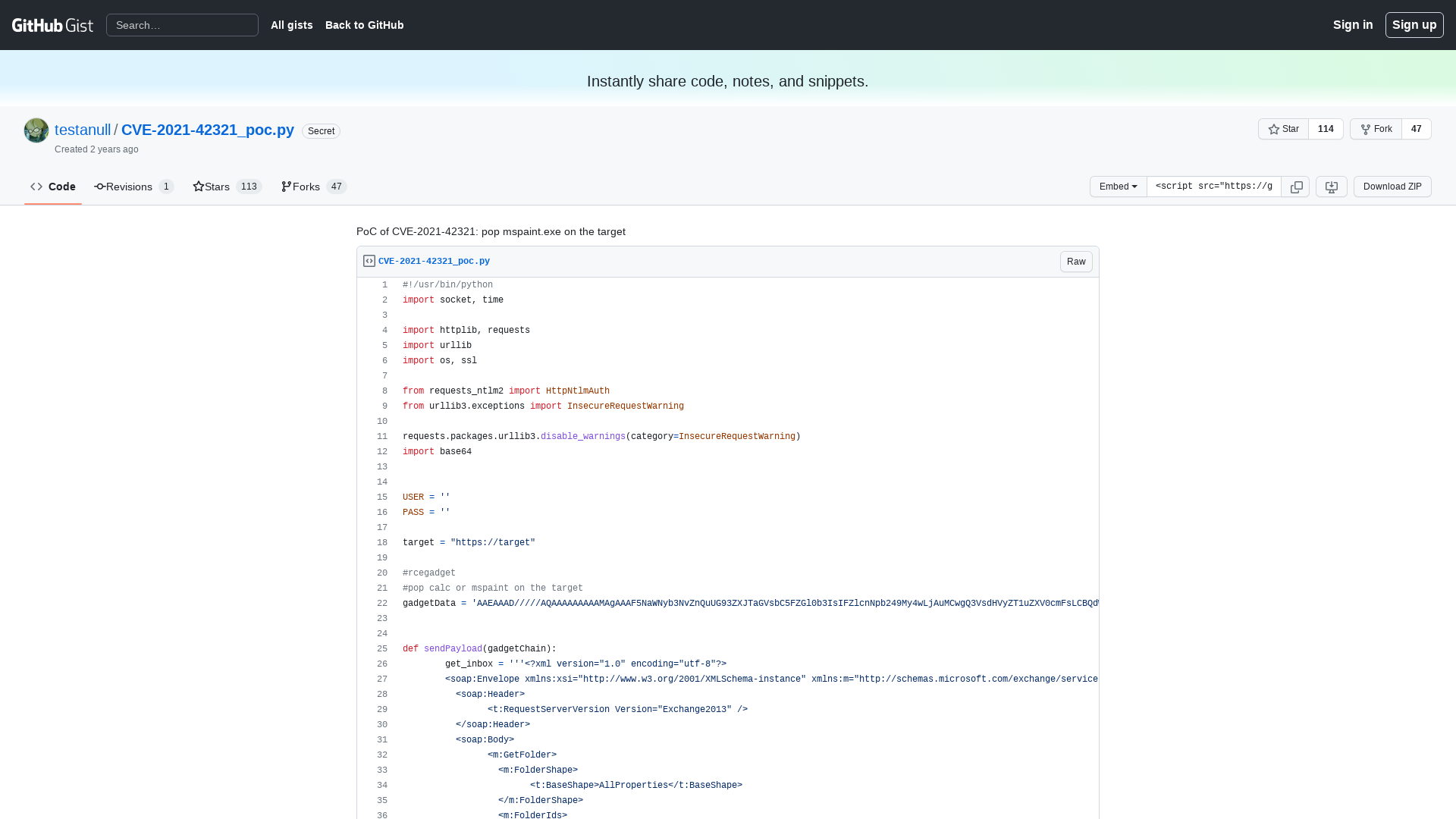Click the Sign up button
Viewport: 1456px width, 819px height.
click(x=1414, y=25)
